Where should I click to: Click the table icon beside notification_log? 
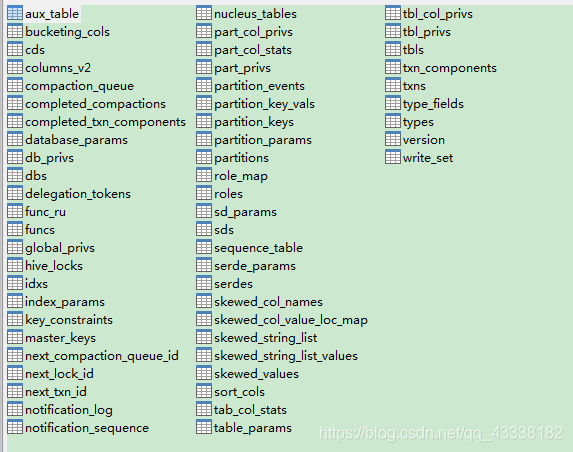pyautogui.click(x=15, y=410)
